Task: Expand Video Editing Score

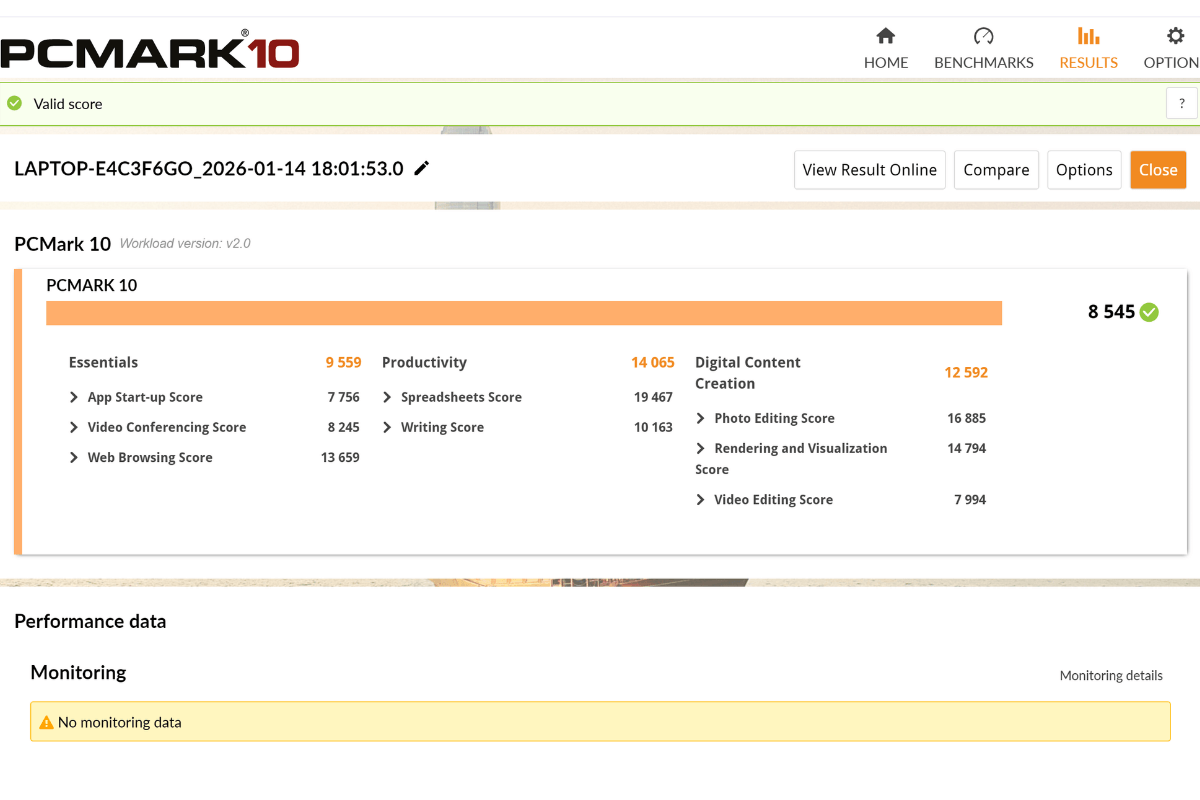Action: click(700, 499)
